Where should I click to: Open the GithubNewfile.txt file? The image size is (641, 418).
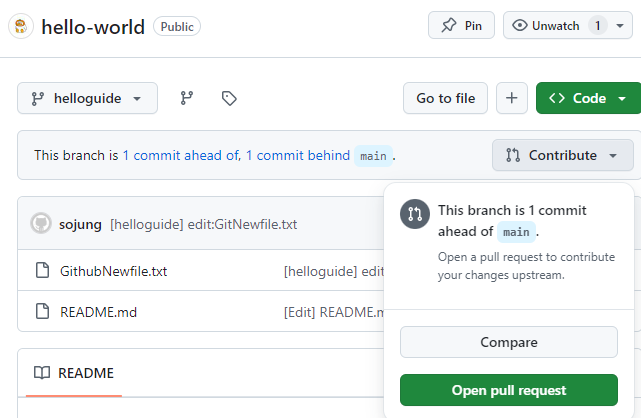pyautogui.click(x=113, y=271)
